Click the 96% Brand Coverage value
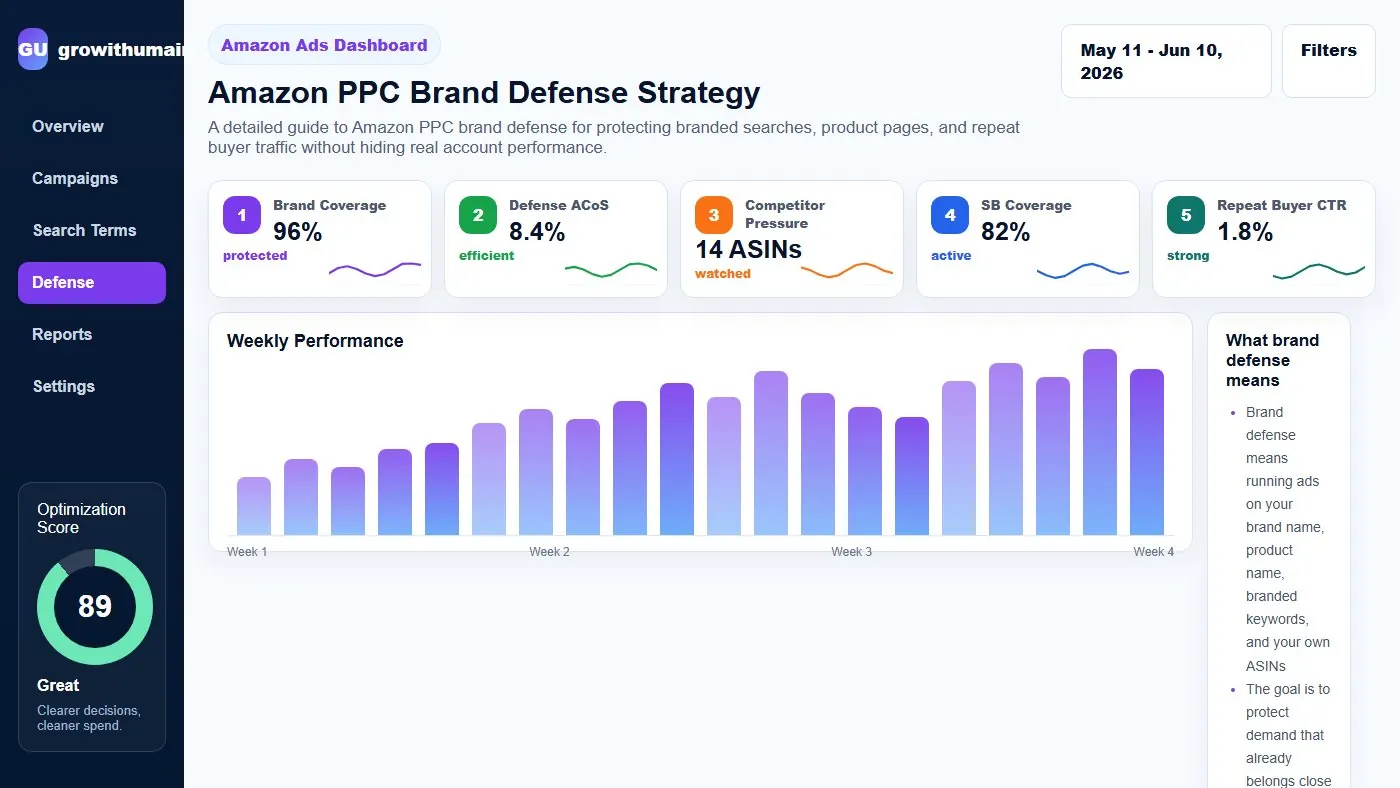The height and width of the screenshot is (788, 1400). [x=297, y=232]
